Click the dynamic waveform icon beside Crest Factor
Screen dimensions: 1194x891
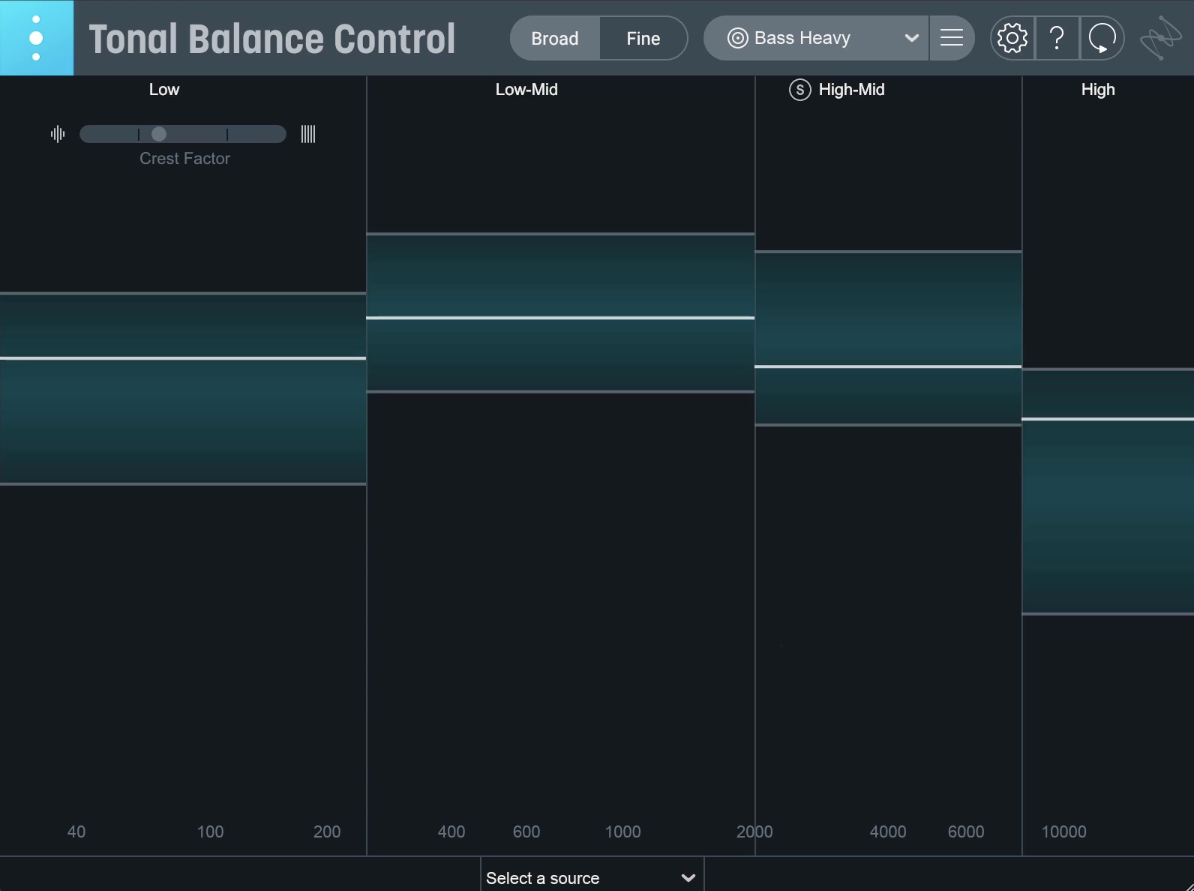click(58, 134)
